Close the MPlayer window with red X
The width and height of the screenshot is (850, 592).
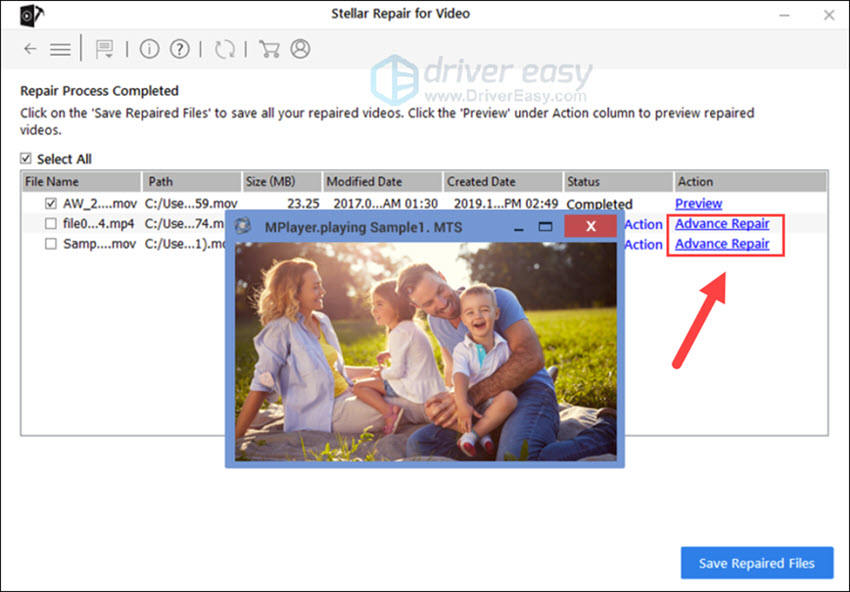590,226
